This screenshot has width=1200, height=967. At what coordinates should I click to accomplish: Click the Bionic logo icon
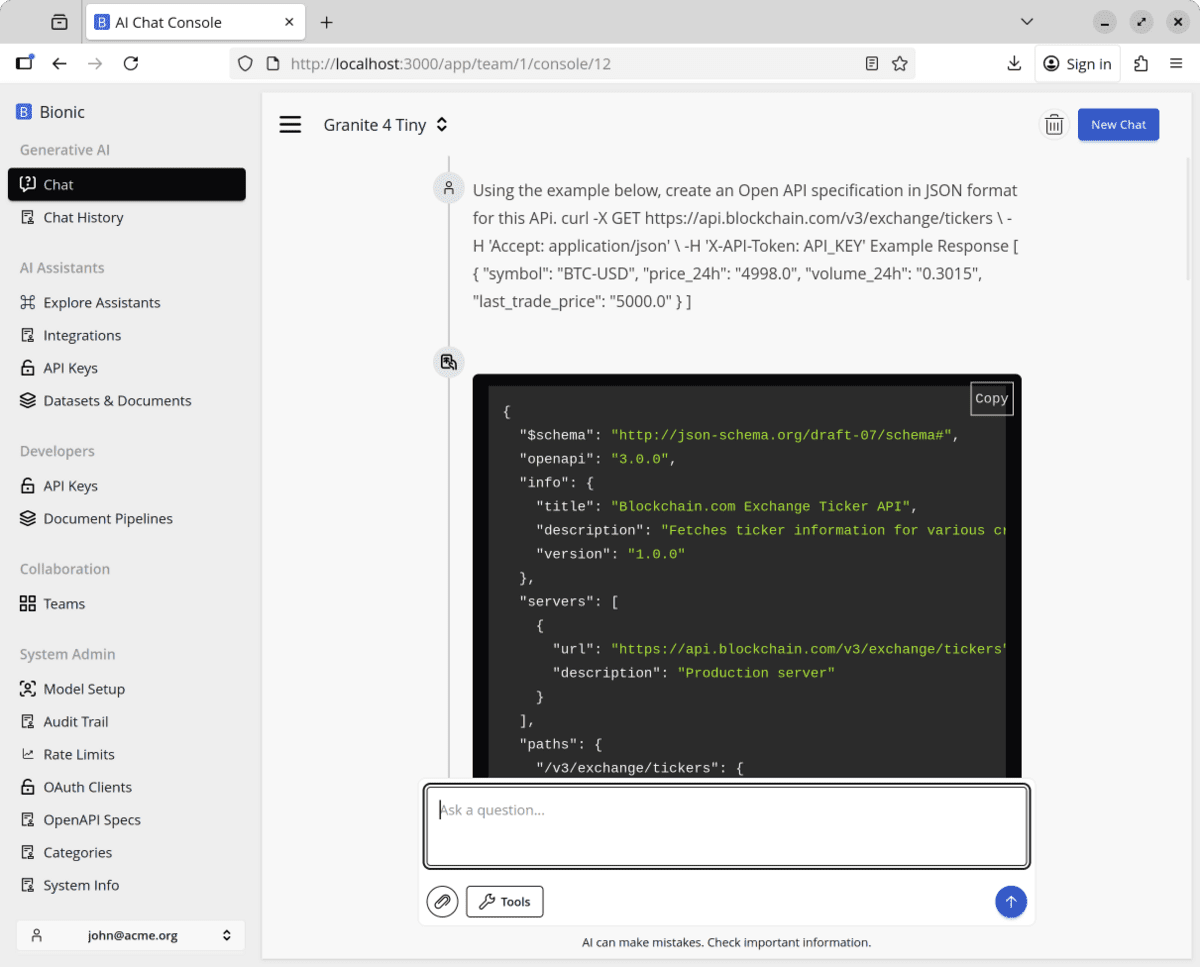(x=25, y=112)
